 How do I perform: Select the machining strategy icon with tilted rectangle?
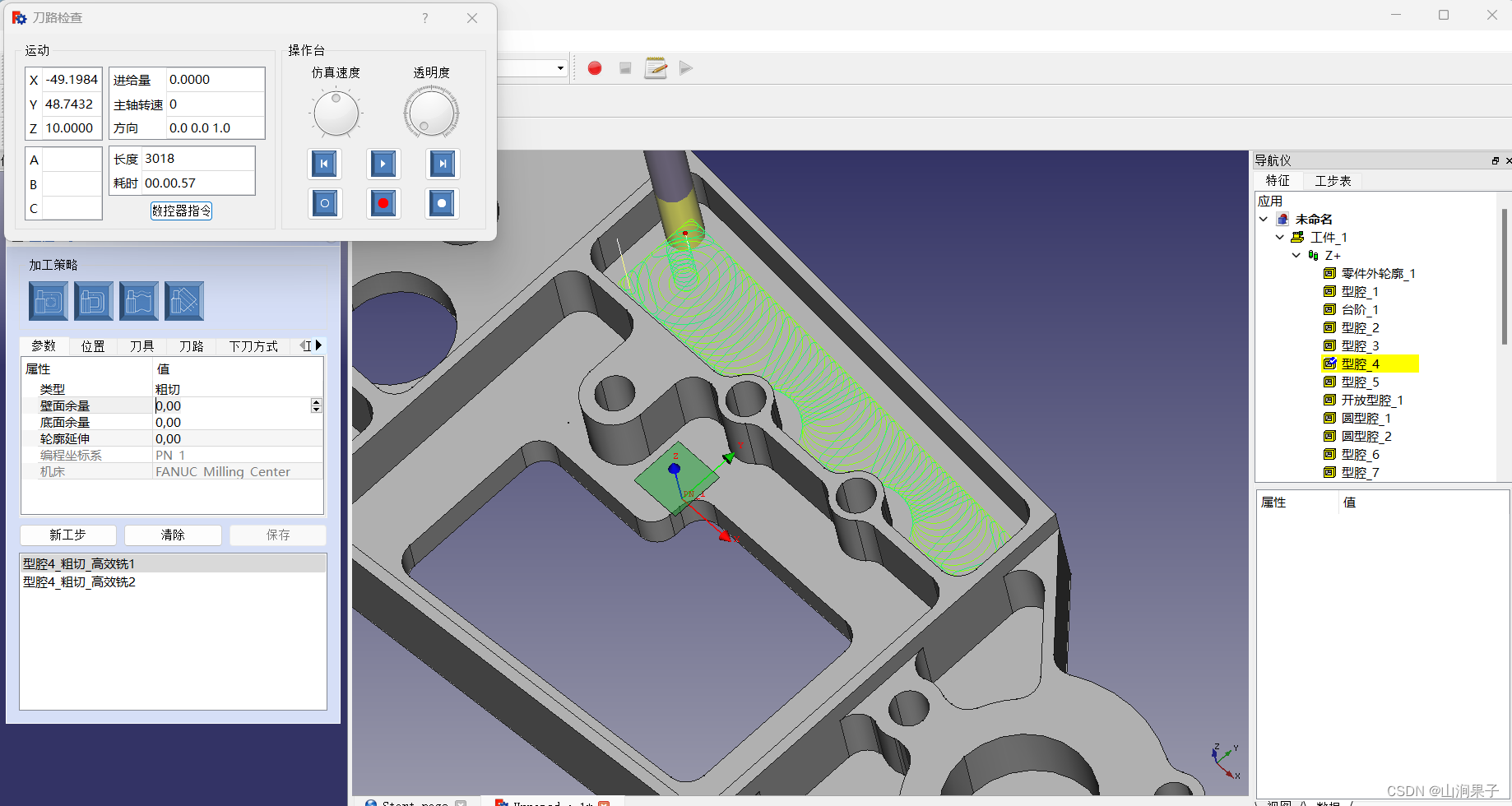184,301
